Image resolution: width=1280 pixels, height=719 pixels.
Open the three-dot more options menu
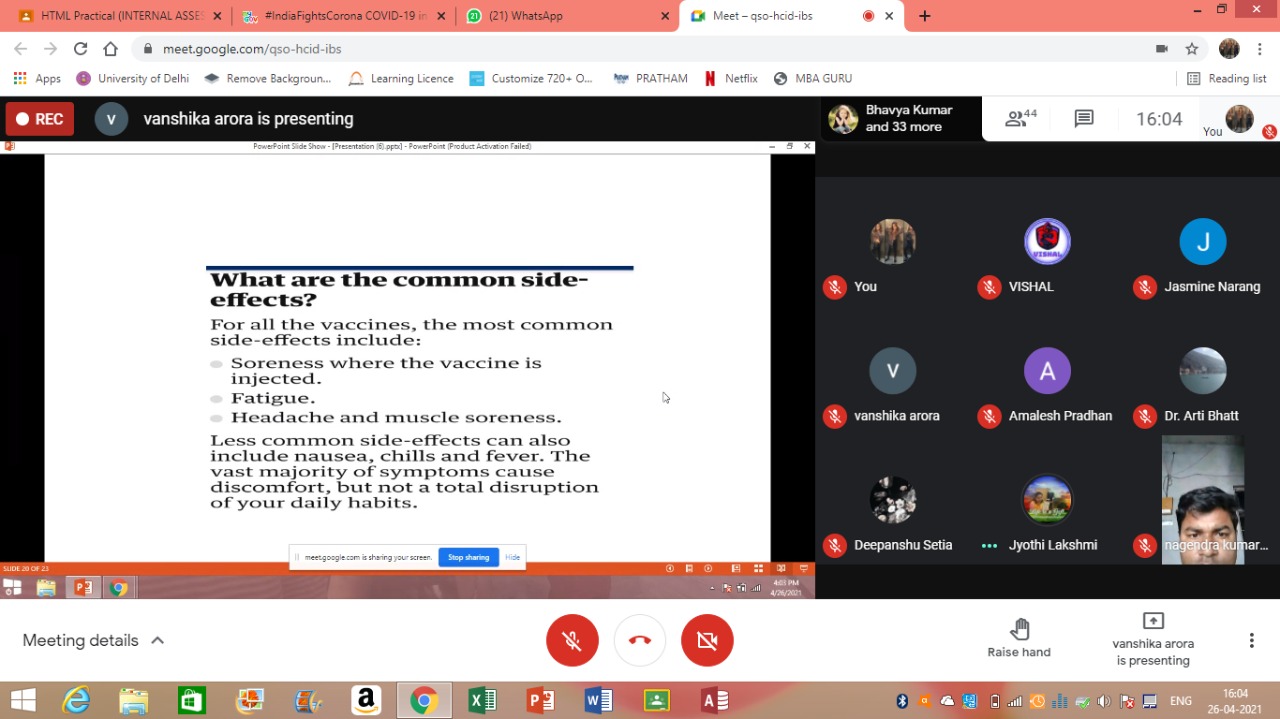pyautogui.click(x=1251, y=640)
